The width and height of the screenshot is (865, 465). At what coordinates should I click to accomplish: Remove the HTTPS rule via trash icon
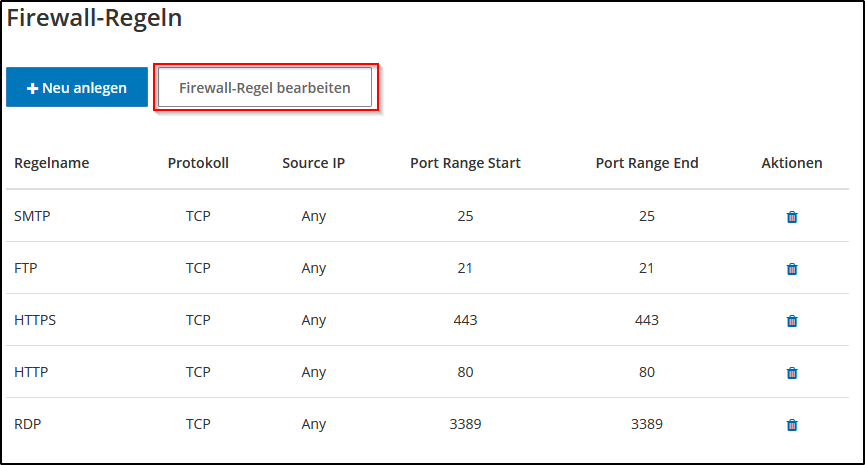[792, 320]
